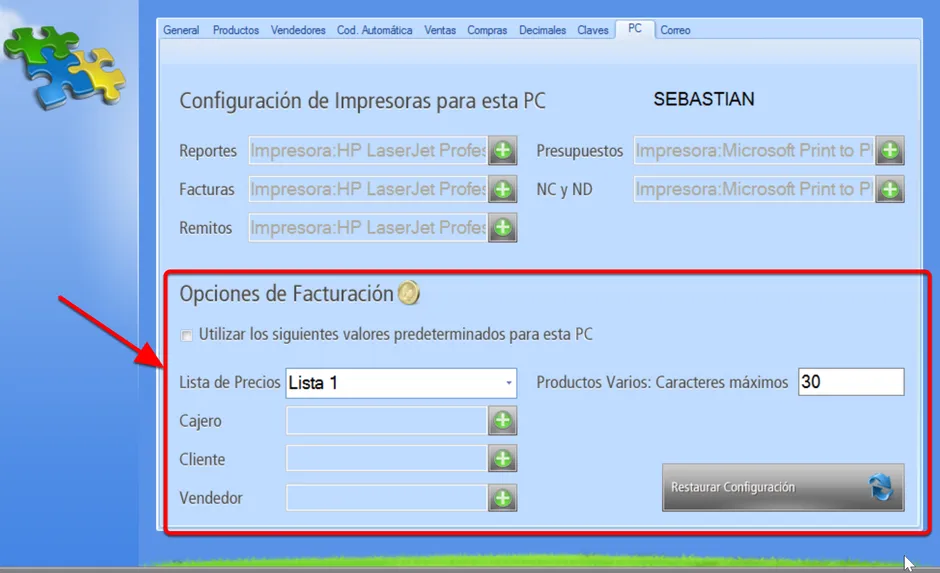This screenshot has height=573, width=940.
Task: Switch to the Productos tab
Action: point(236,30)
